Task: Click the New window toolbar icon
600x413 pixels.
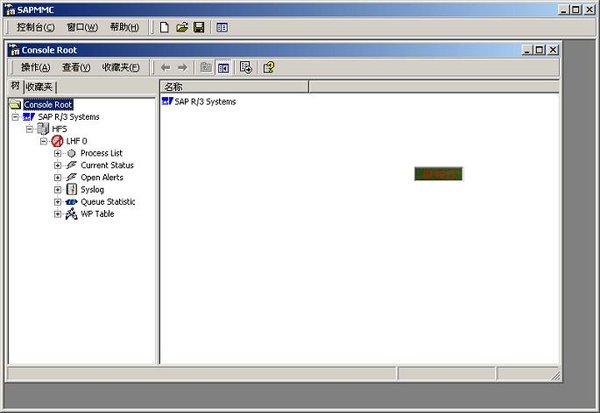Action: tap(222, 27)
